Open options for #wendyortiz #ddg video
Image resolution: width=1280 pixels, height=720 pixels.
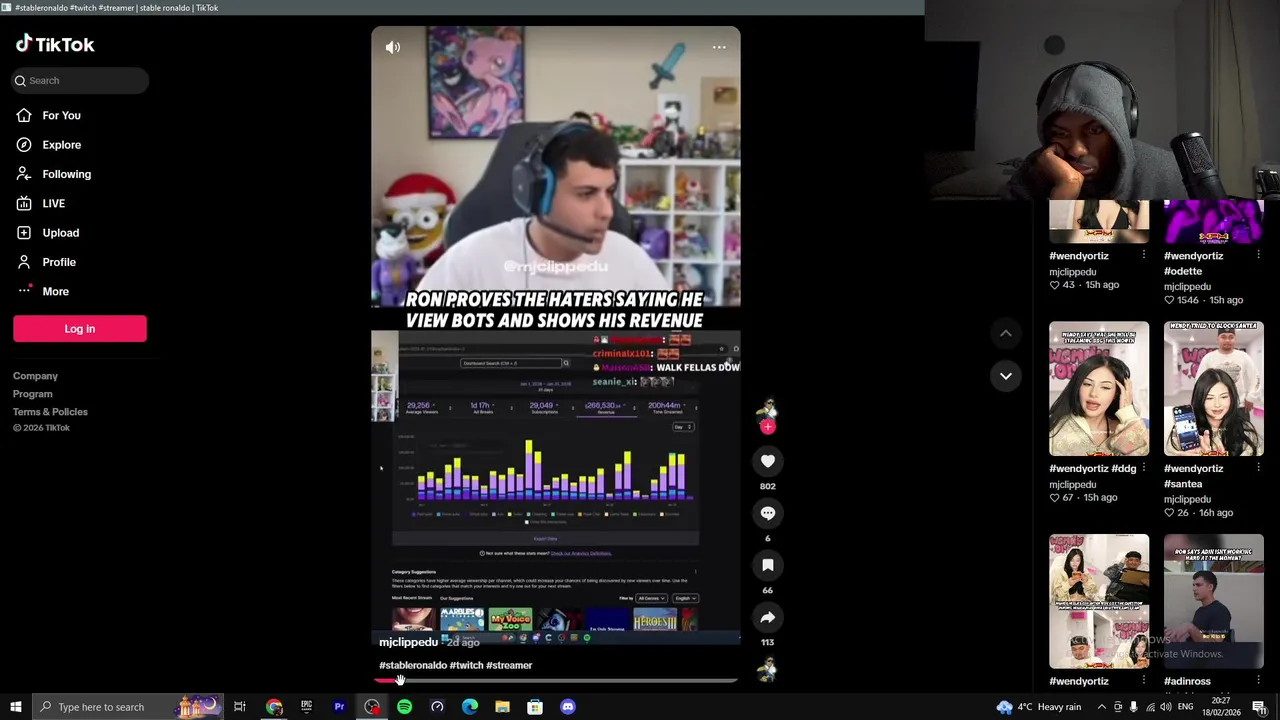click(x=1144, y=468)
